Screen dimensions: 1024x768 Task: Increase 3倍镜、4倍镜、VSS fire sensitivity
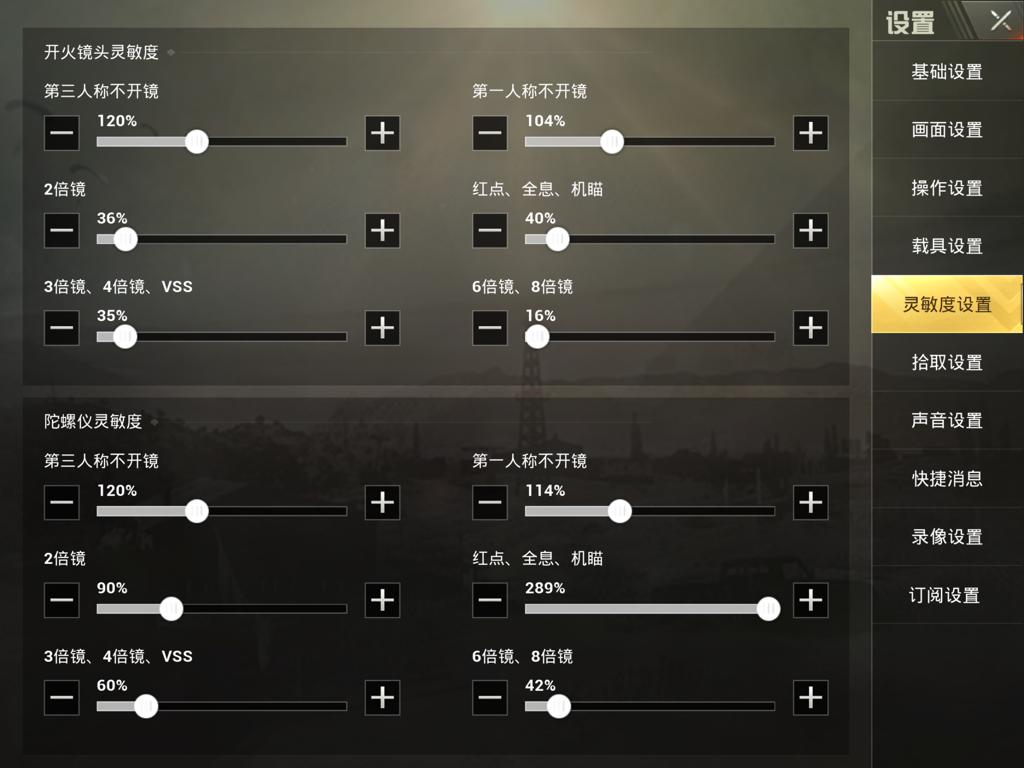click(x=381, y=328)
